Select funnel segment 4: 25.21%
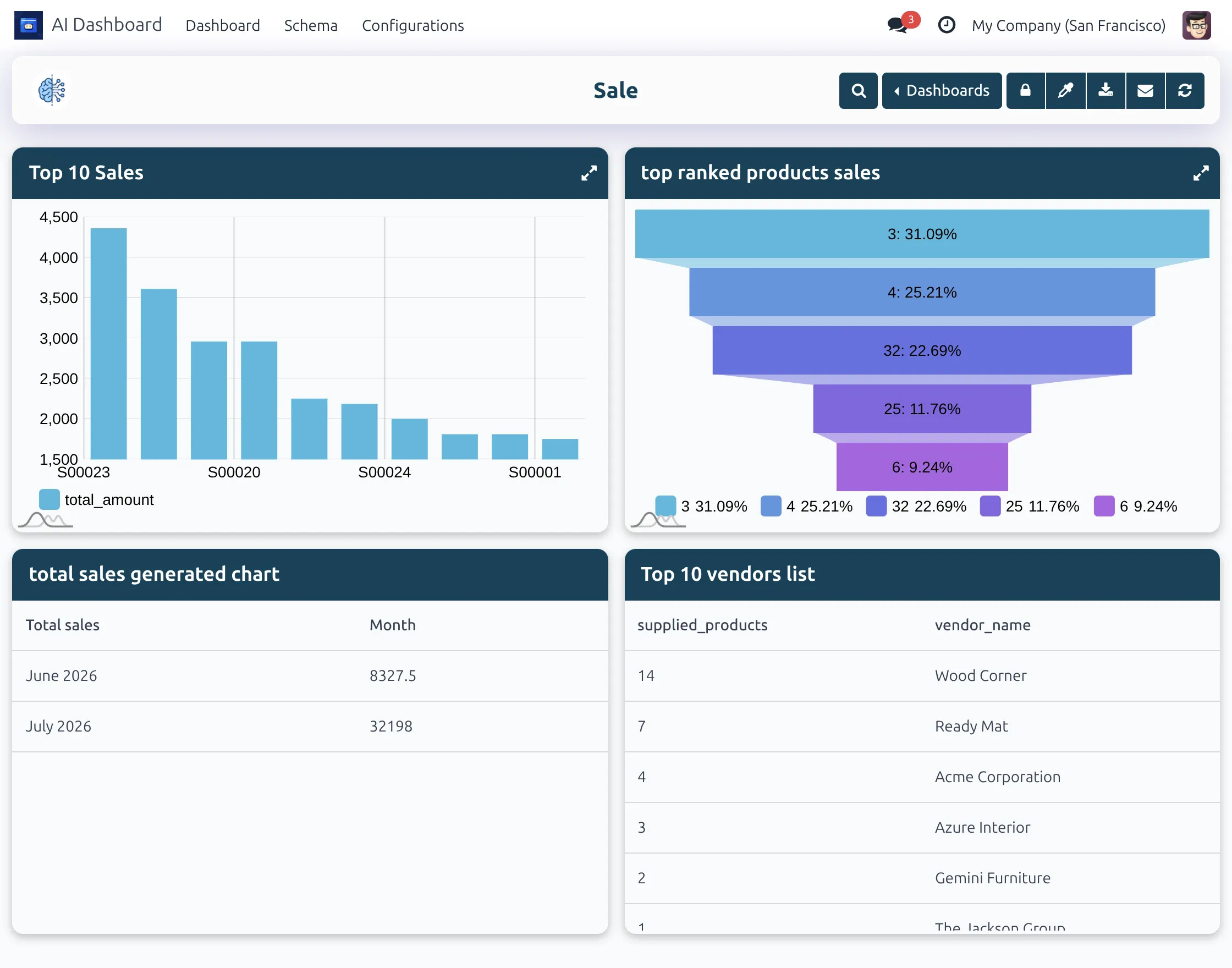1232x968 pixels. coord(922,293)
